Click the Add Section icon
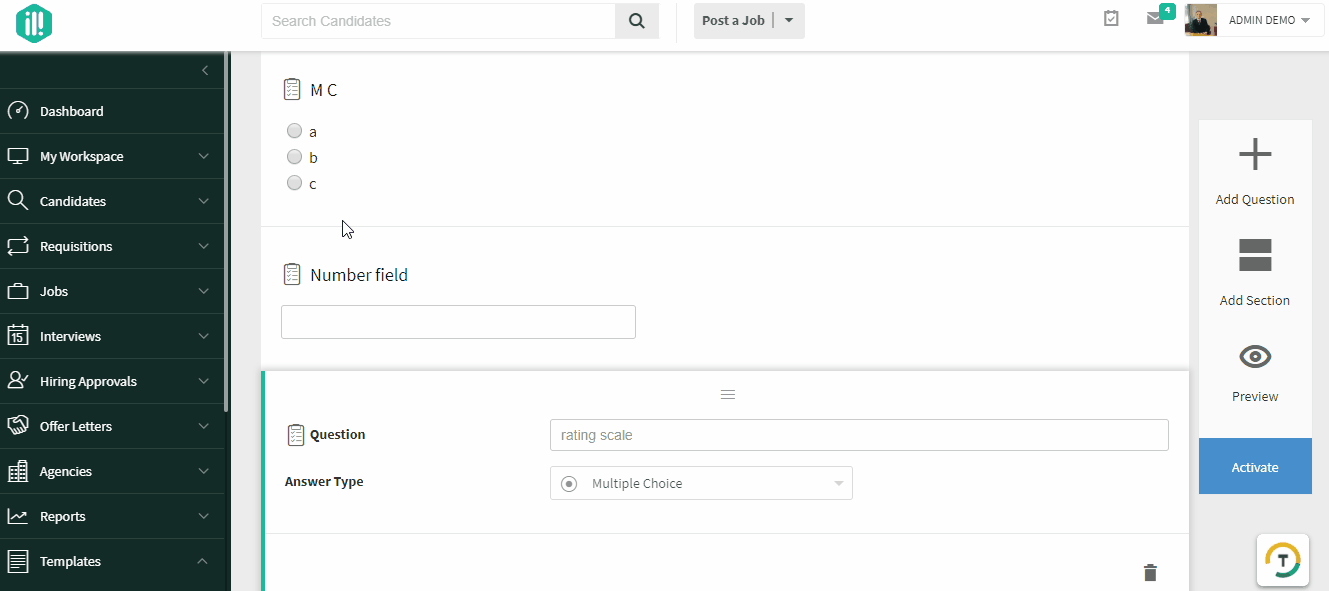 (1255, 255)
